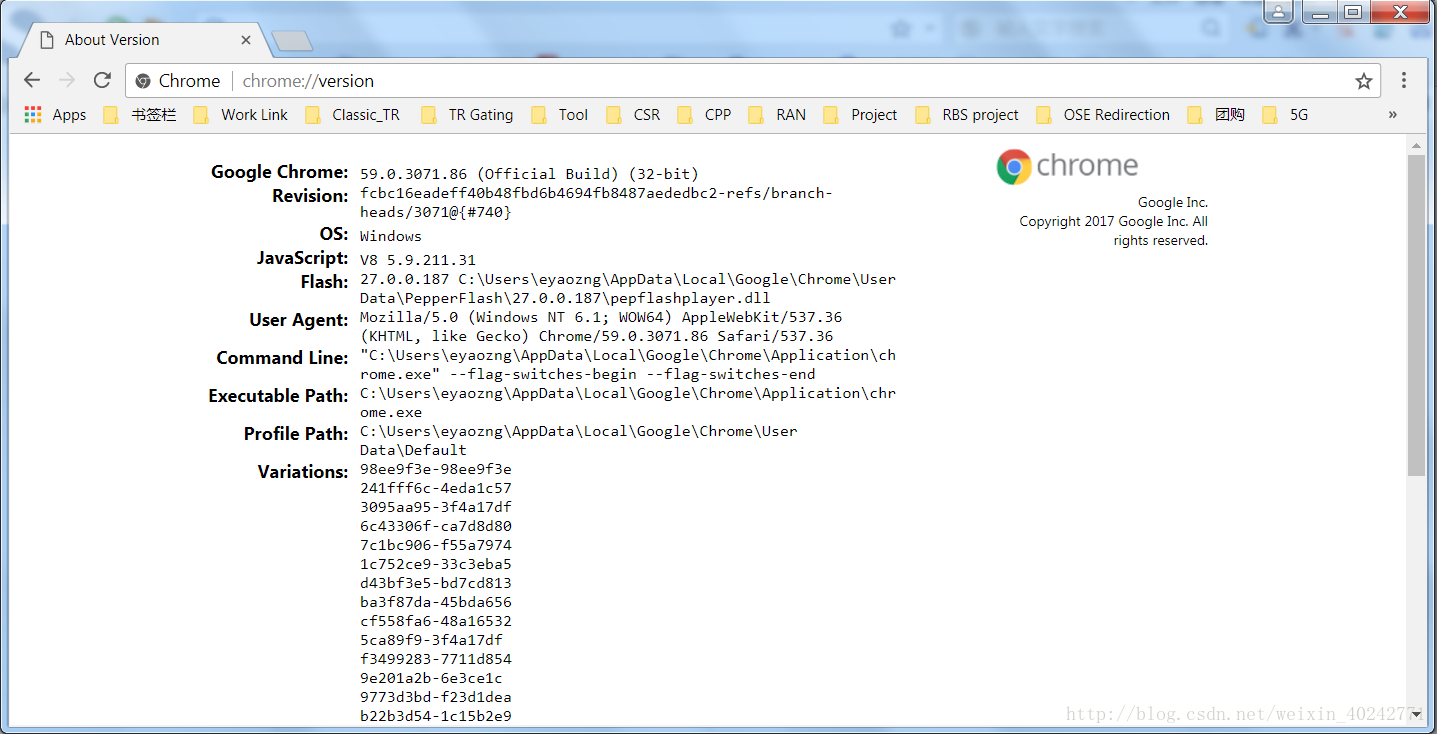Click variation 241fff6c-4eda1c57
1437x734 pixels.
click(436, 488)
